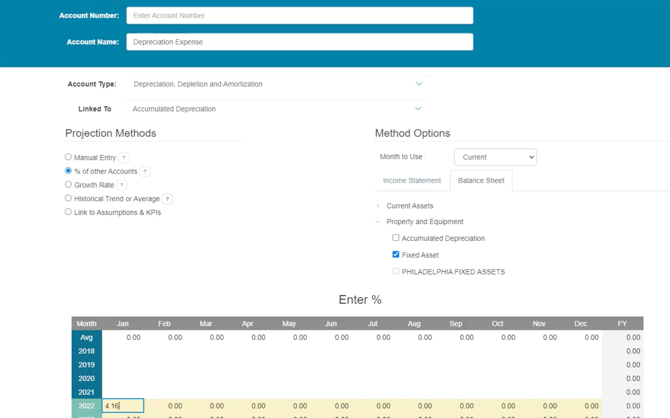Click the 2022 January percentage cell

123,406
